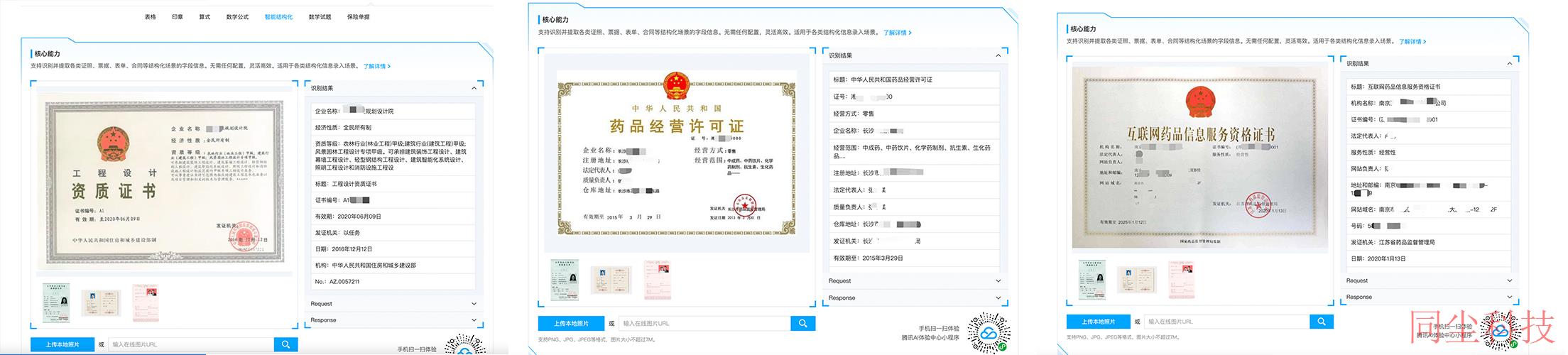Switch to 表格 tab

(150, 17)
